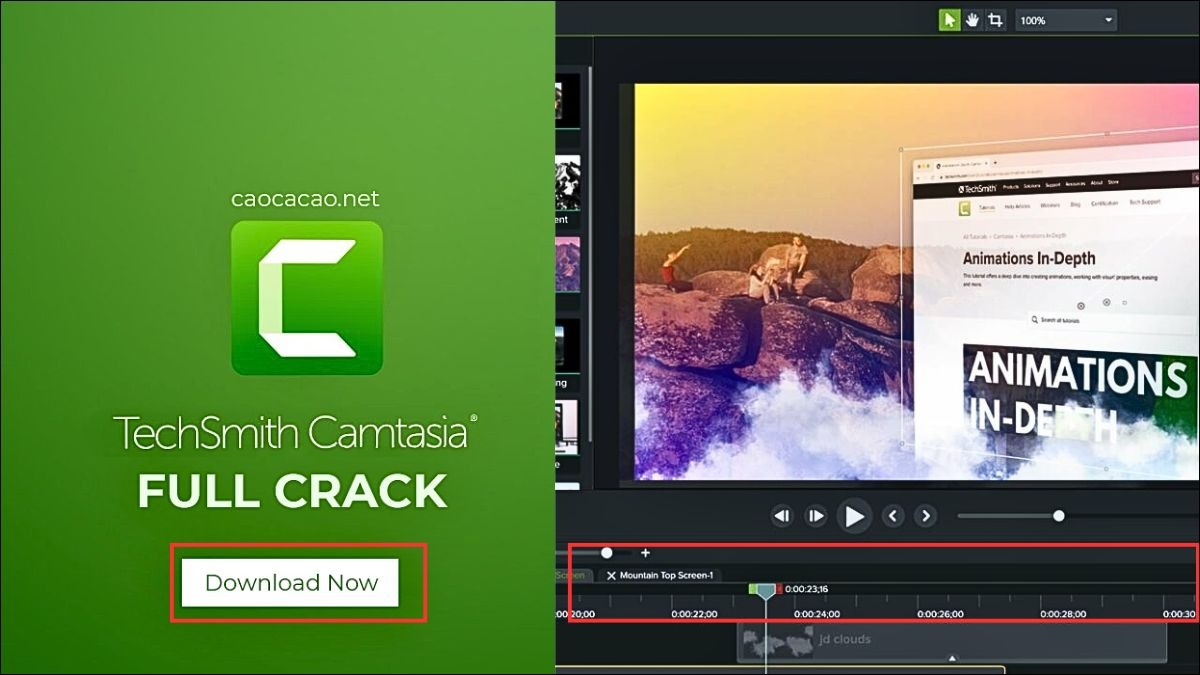This screenshot has width=1200, height=675.
Task: Click the black-and-white media bin thumbnail
Action: [567, 182]
